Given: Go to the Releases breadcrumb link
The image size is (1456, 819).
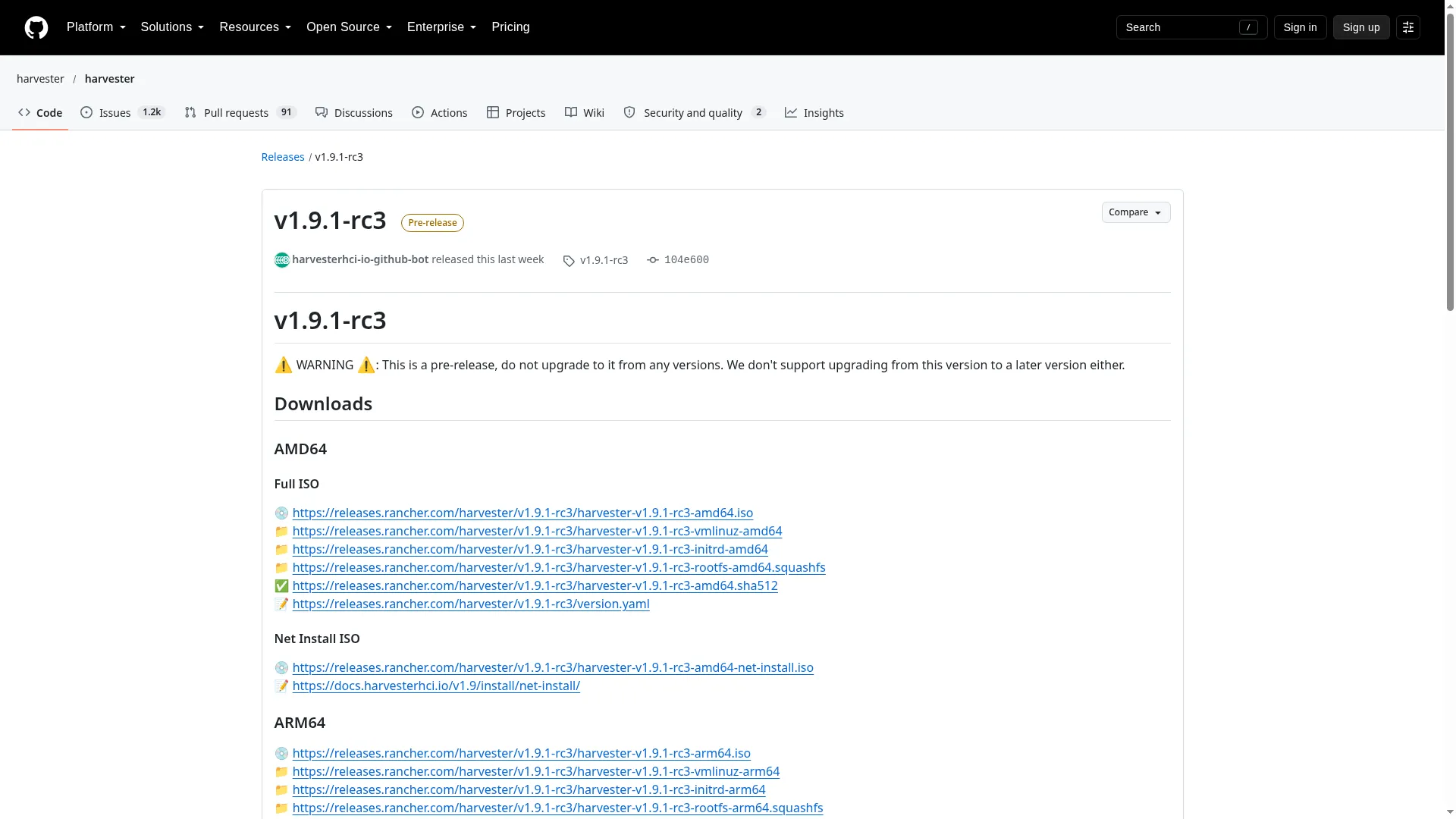Looking at the screenshot, I should tap(283, 157).
